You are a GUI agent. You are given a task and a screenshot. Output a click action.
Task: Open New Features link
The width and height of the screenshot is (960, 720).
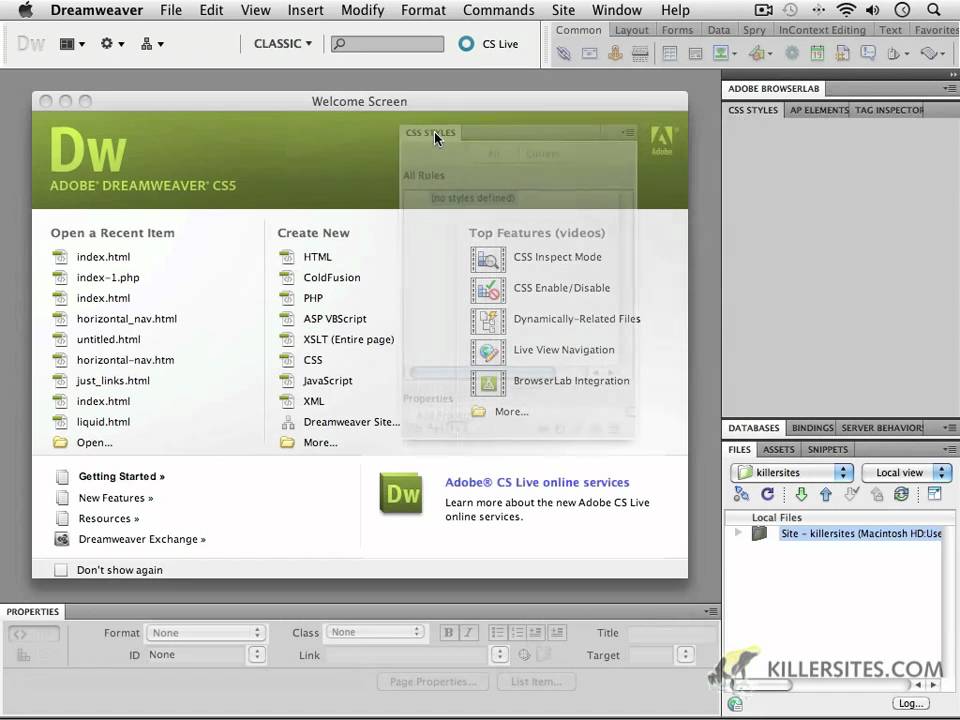pyautogui.click(x=116, y=498)
